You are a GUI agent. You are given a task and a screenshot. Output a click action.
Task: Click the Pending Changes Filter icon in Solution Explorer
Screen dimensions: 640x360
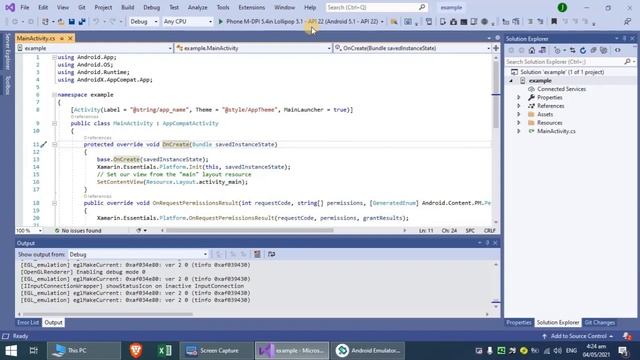[558, 51]
